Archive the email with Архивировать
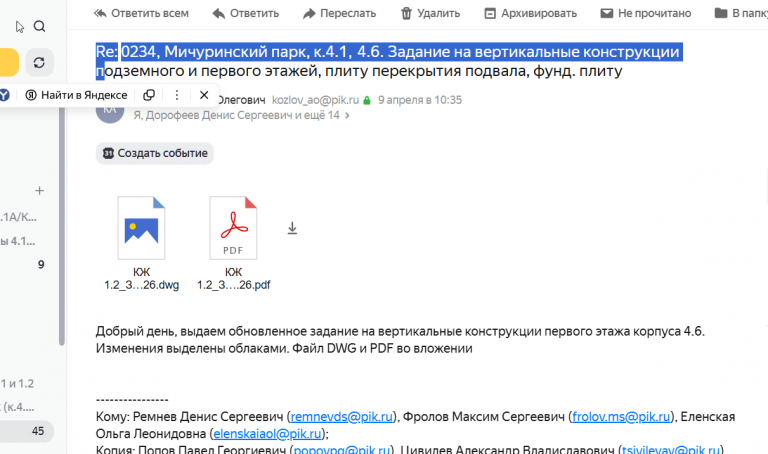The image size is (768, 454). point(530,13)
